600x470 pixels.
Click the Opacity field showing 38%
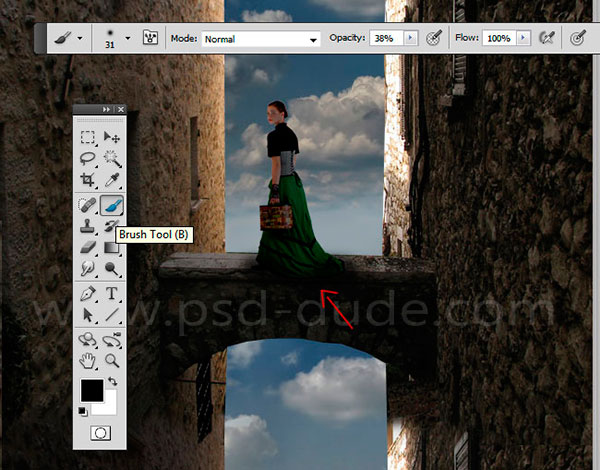pyautogui.click(x=386, y=38)
